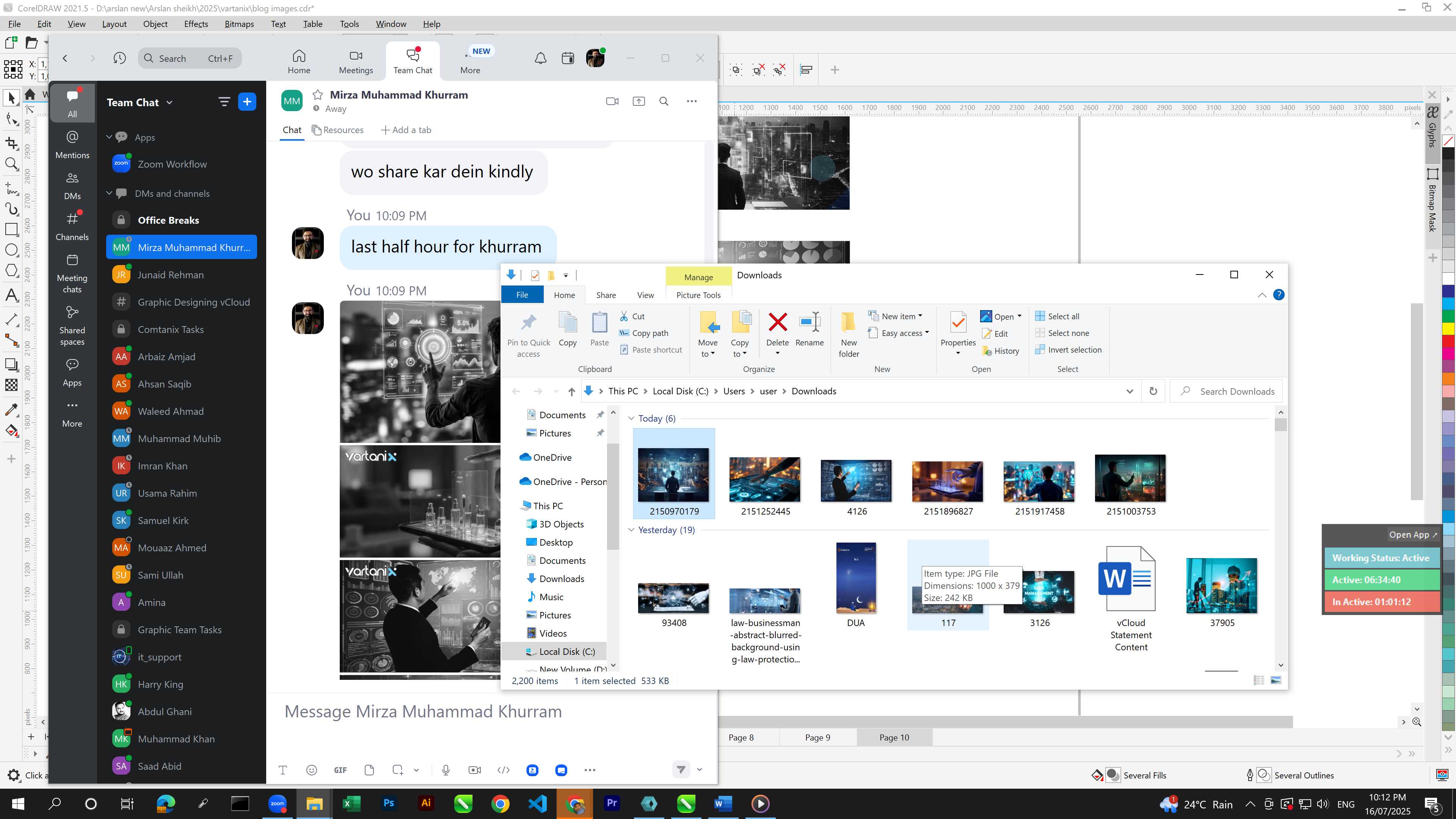Record an audio message with microphone icon

tap(446, 770)
